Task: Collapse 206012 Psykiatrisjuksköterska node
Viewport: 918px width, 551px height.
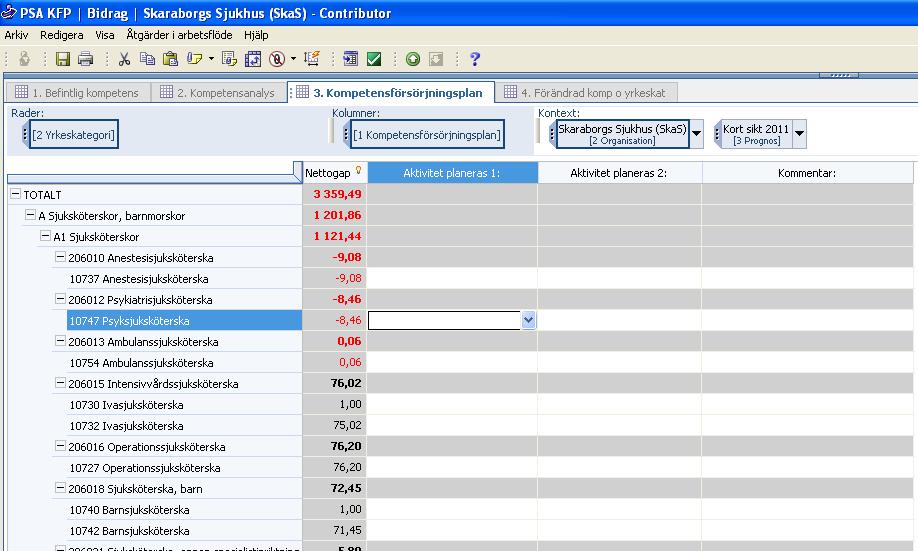Action: [60, 299]
